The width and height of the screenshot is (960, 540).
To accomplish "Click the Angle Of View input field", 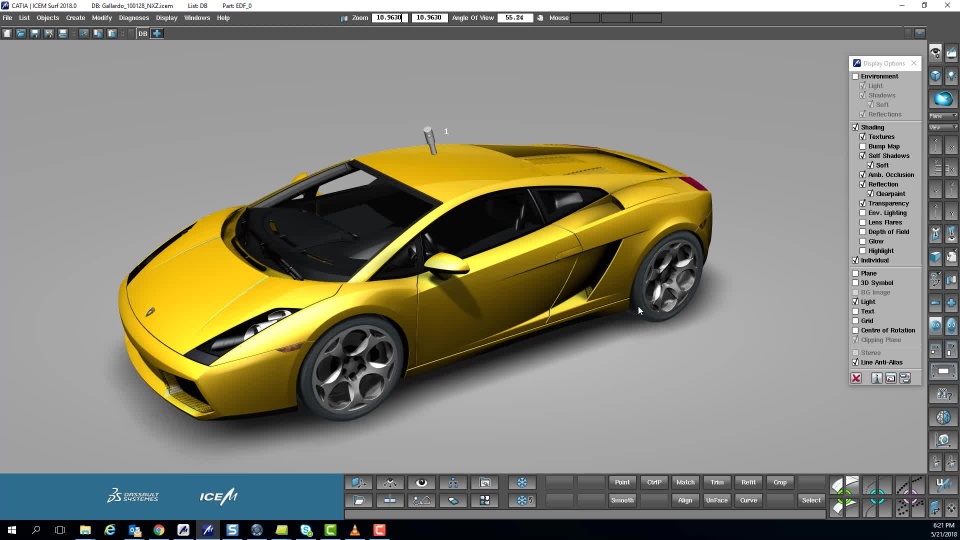I will [x=514, y=18].
